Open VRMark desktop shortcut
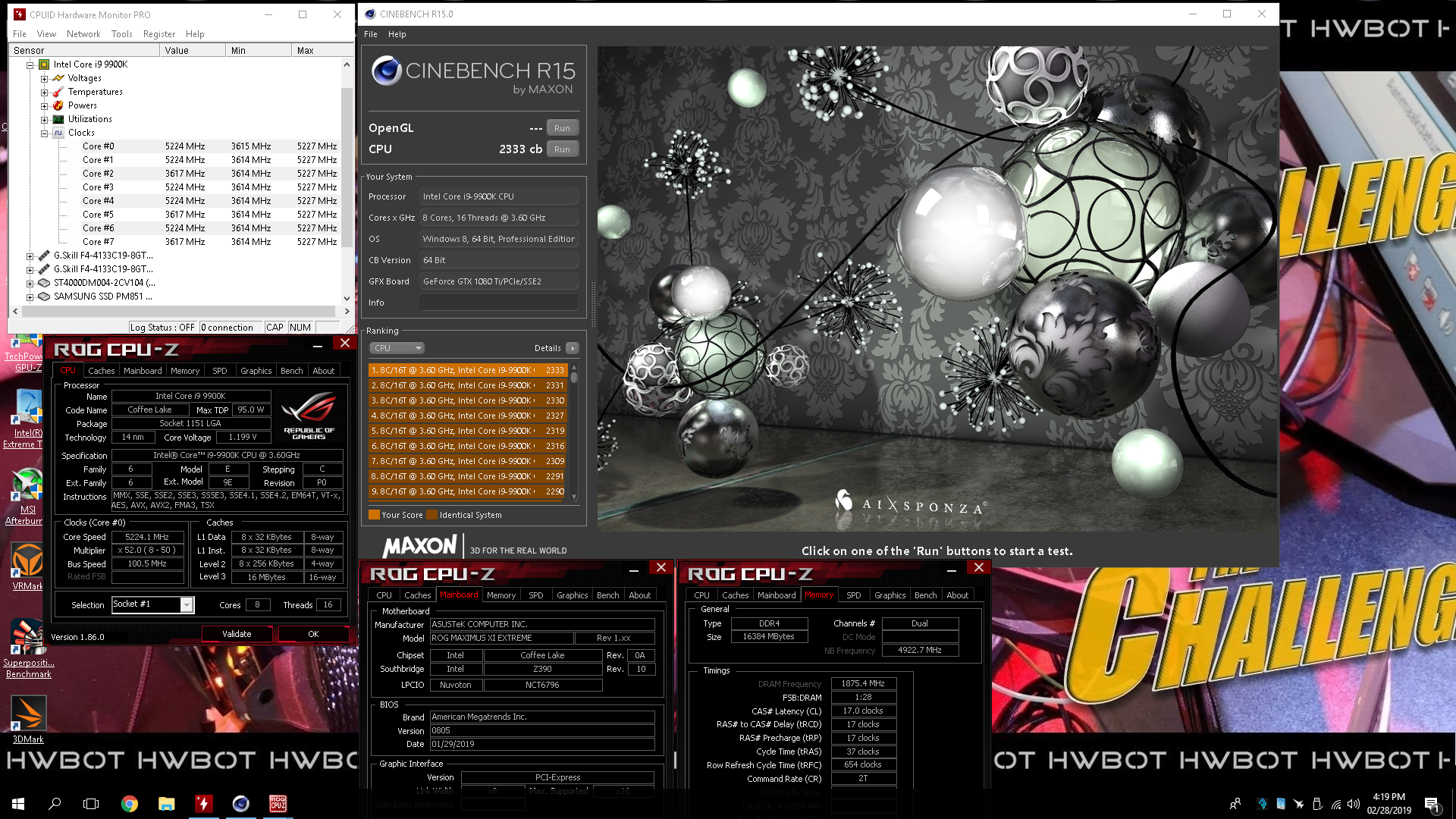 [x=28, y=566]
